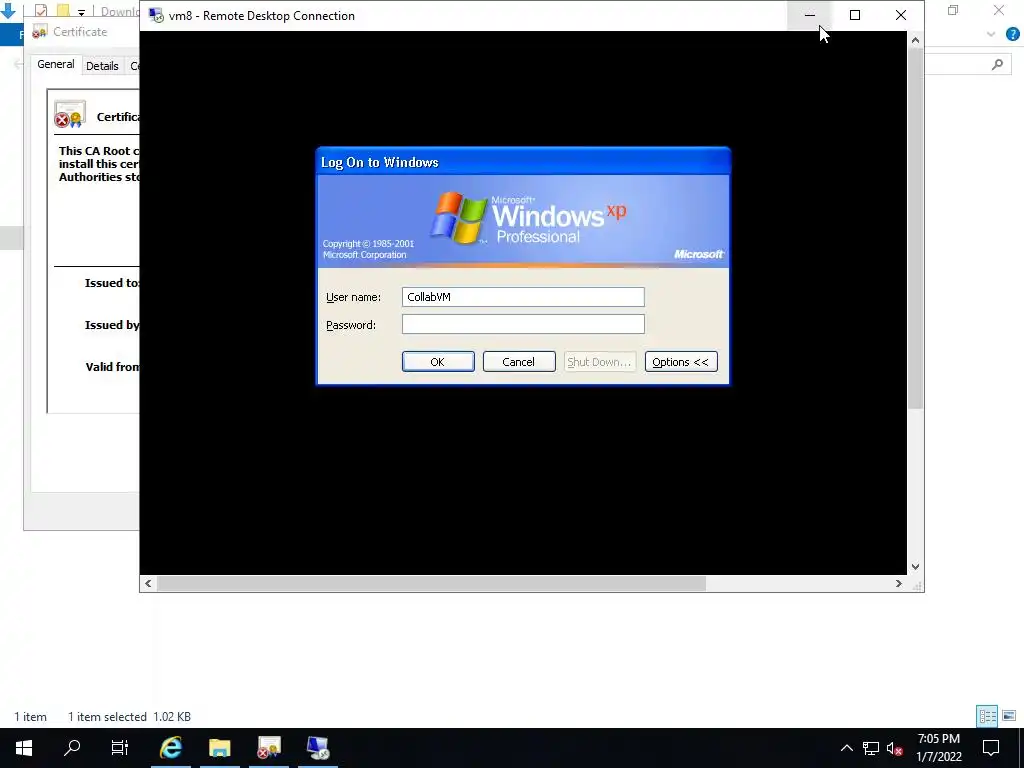Click the Options << button
The image size is (1024, 768).
pos(680,362)
